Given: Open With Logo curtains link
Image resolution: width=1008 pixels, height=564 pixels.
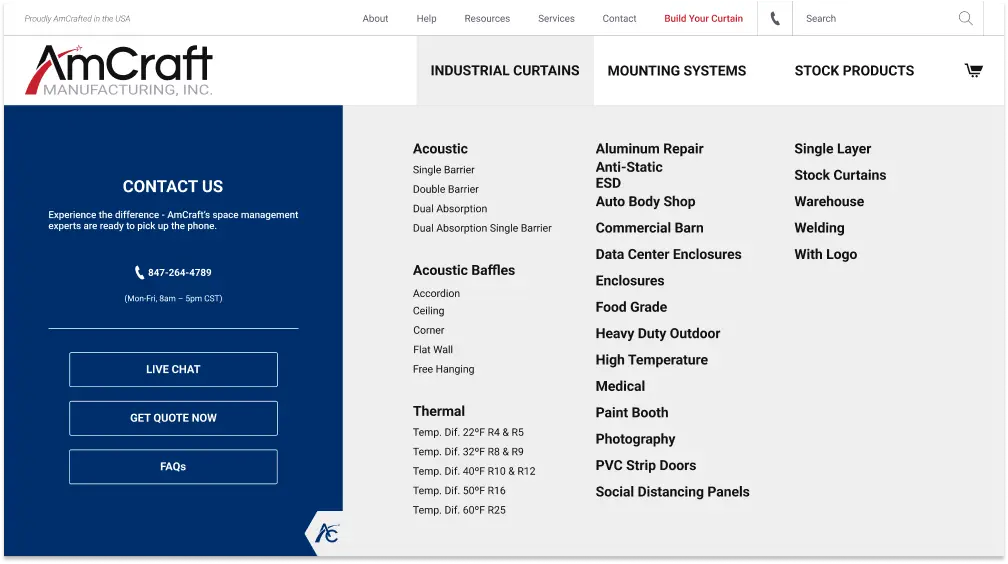Looking at the screenshot, I should [x=825, y=254].
